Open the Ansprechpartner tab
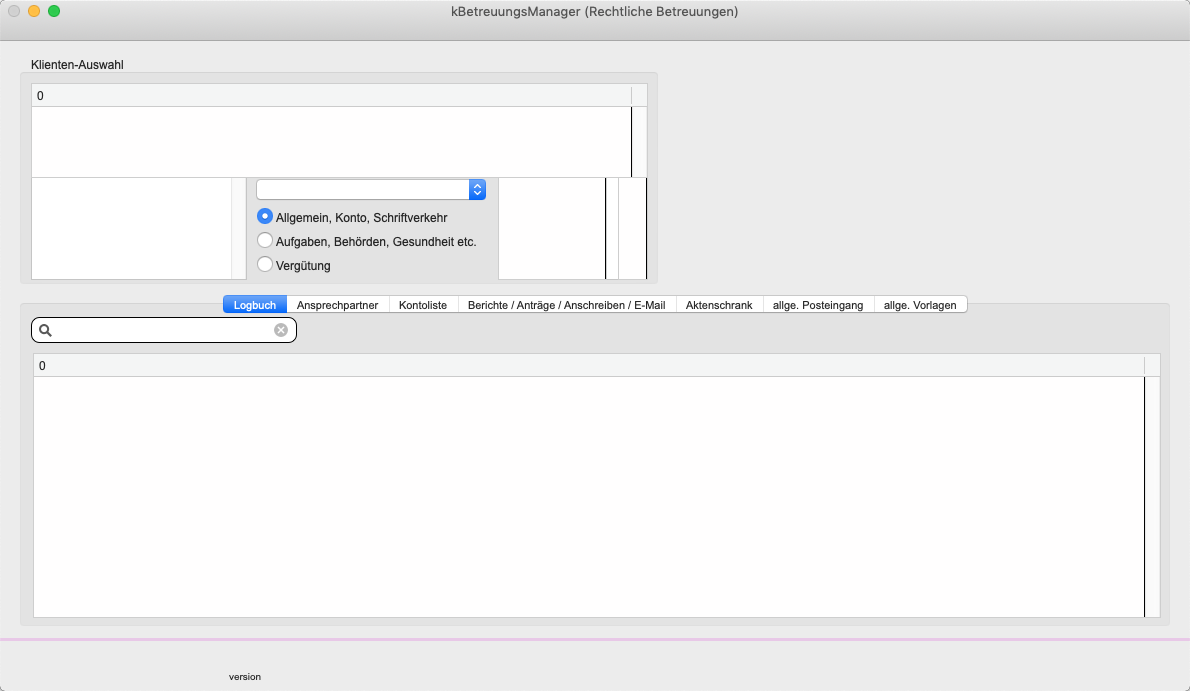This screenshot has height=691, width=1190. (338, 304)
